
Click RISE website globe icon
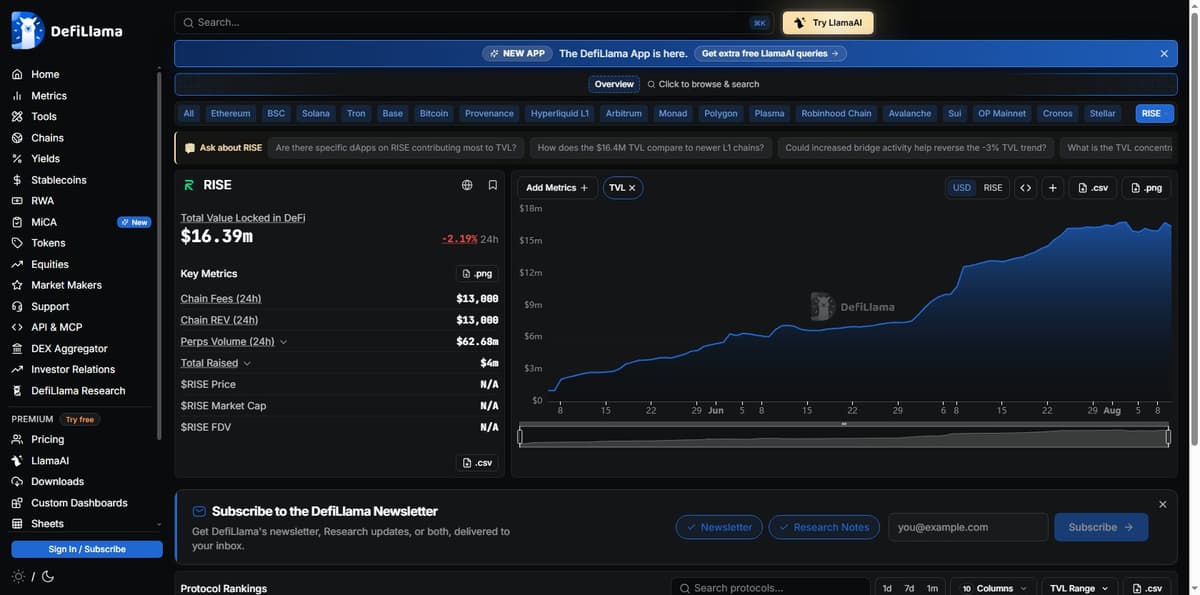coord(467,185)
